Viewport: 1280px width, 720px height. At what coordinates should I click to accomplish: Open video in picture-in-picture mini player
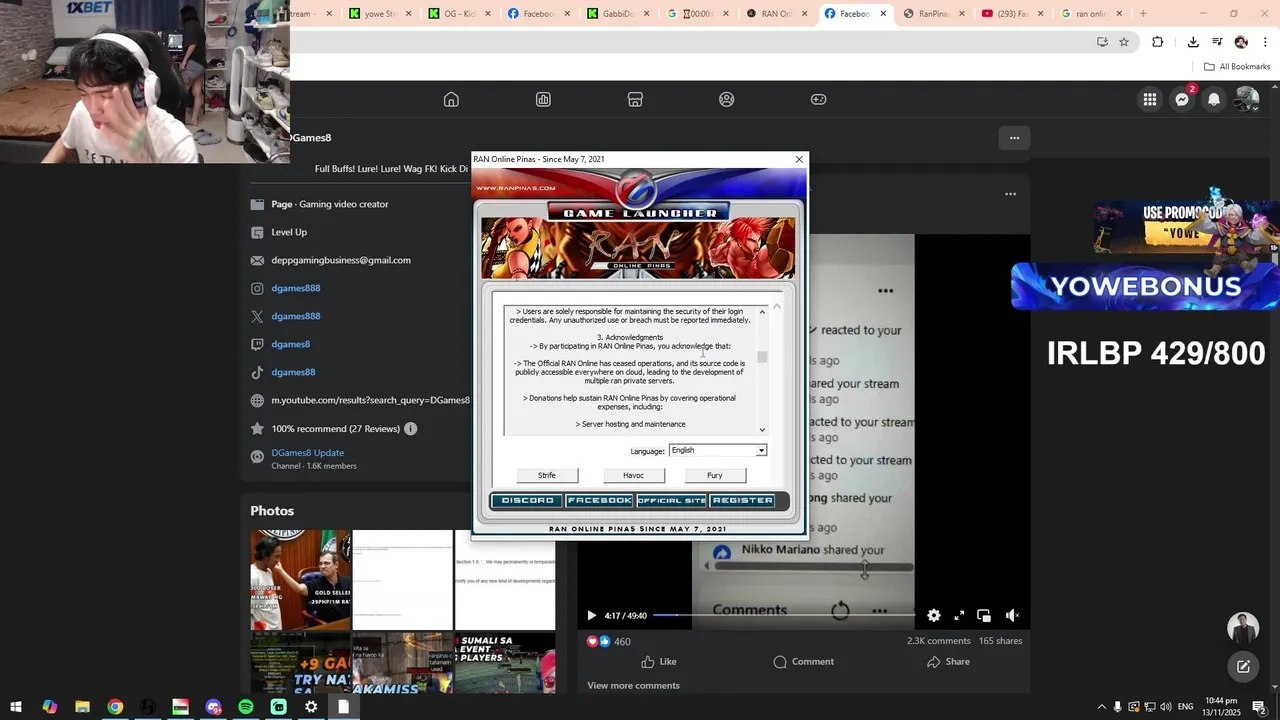pyautogui.click(x=984, y=616)
